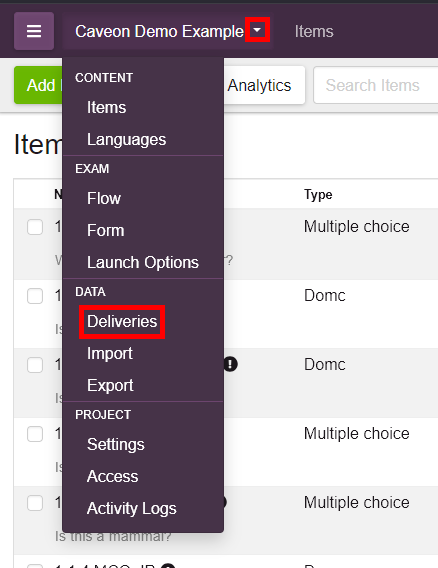Focus the Search Items field
Viewport: 438px width, 568px height.
[376, 85]
